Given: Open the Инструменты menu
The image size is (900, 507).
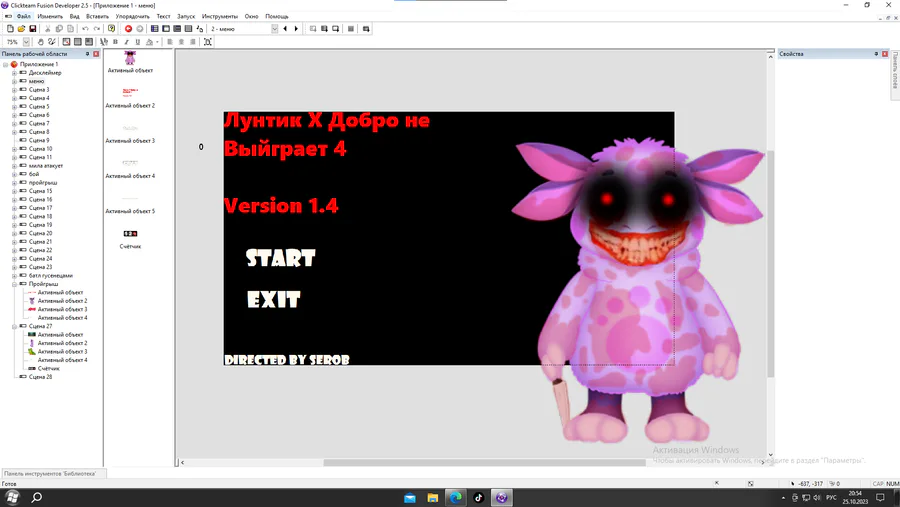Looking at the screenshot, I should coord(220,16).
